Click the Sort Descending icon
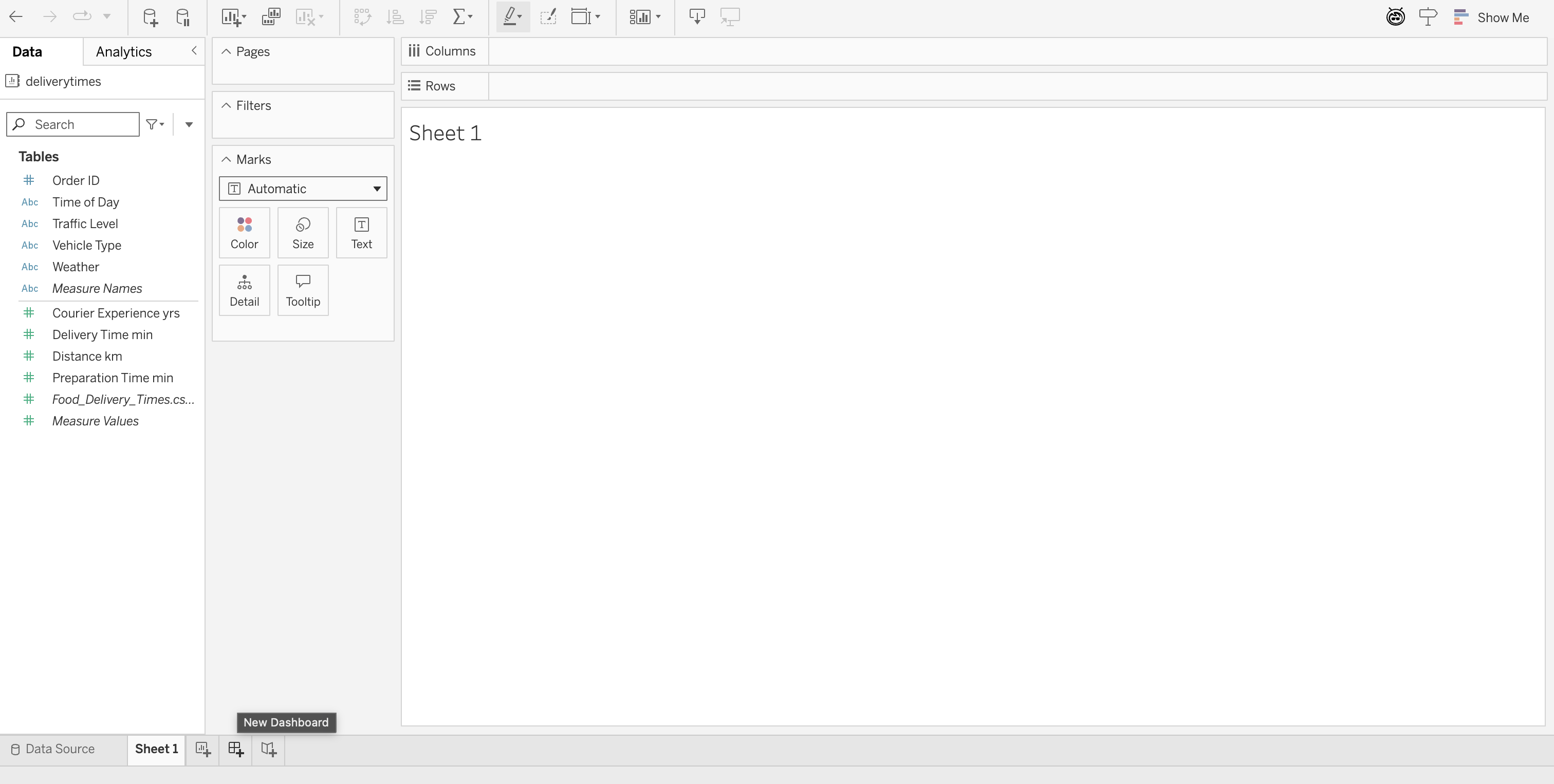Viewport: 1554px width, 784px height. (x=428, y=16)
